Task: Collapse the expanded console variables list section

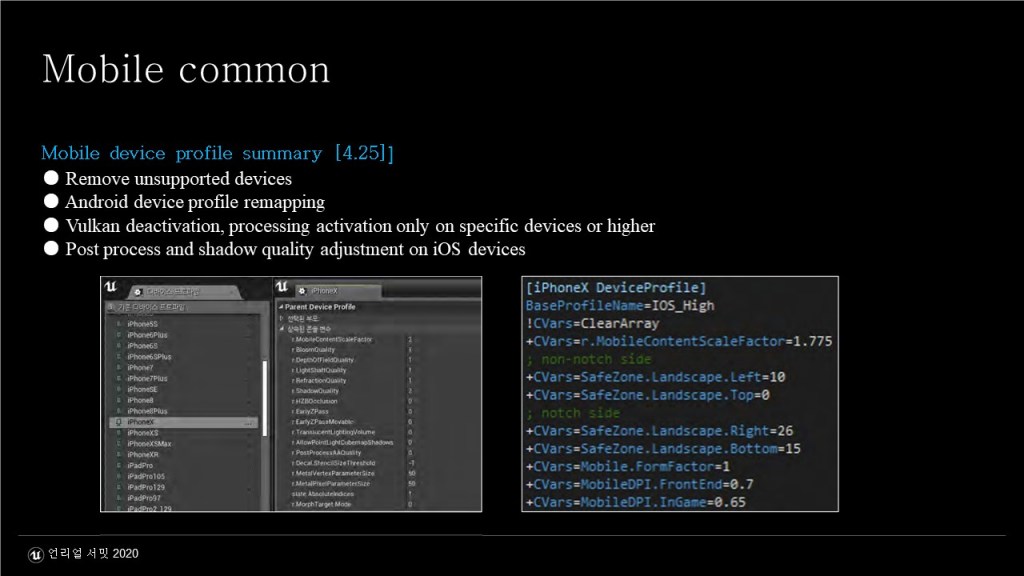Action: 280,329
